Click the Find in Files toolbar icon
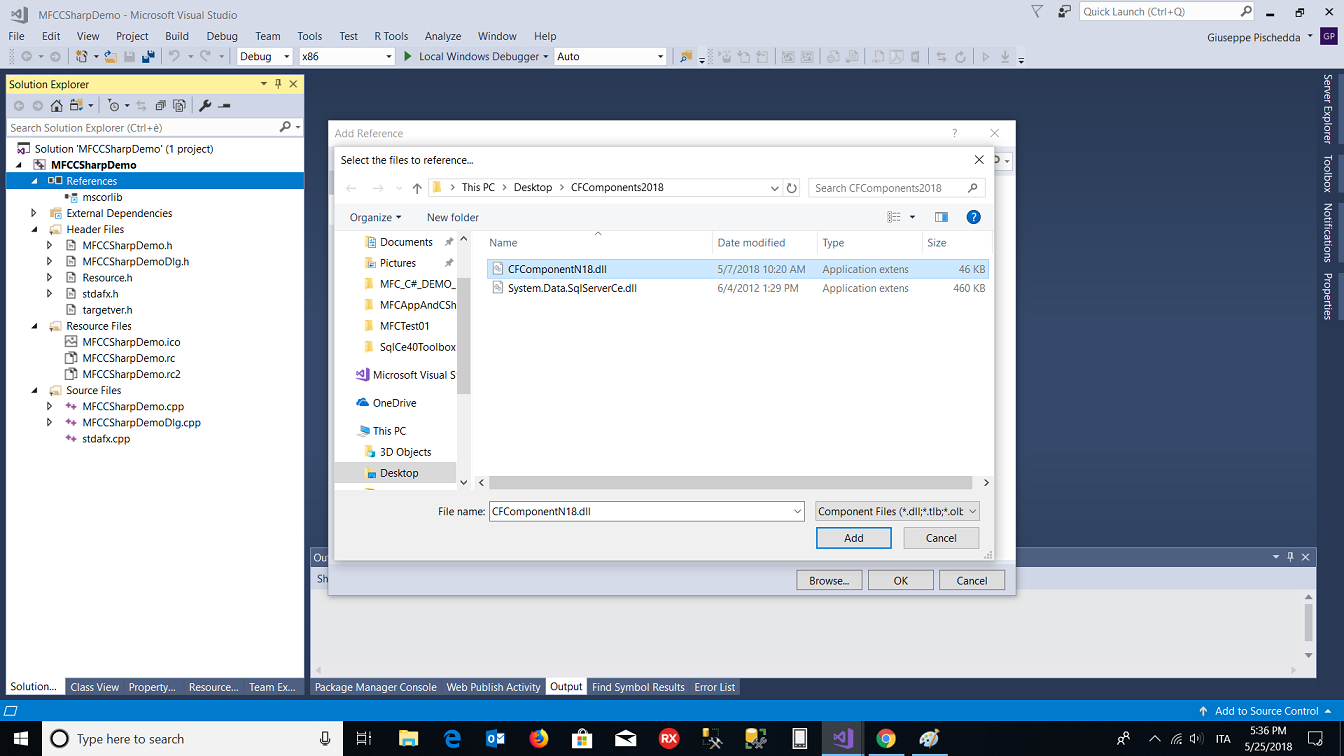This screenshot has width=1344, height=756. click(x=686, y=57)
